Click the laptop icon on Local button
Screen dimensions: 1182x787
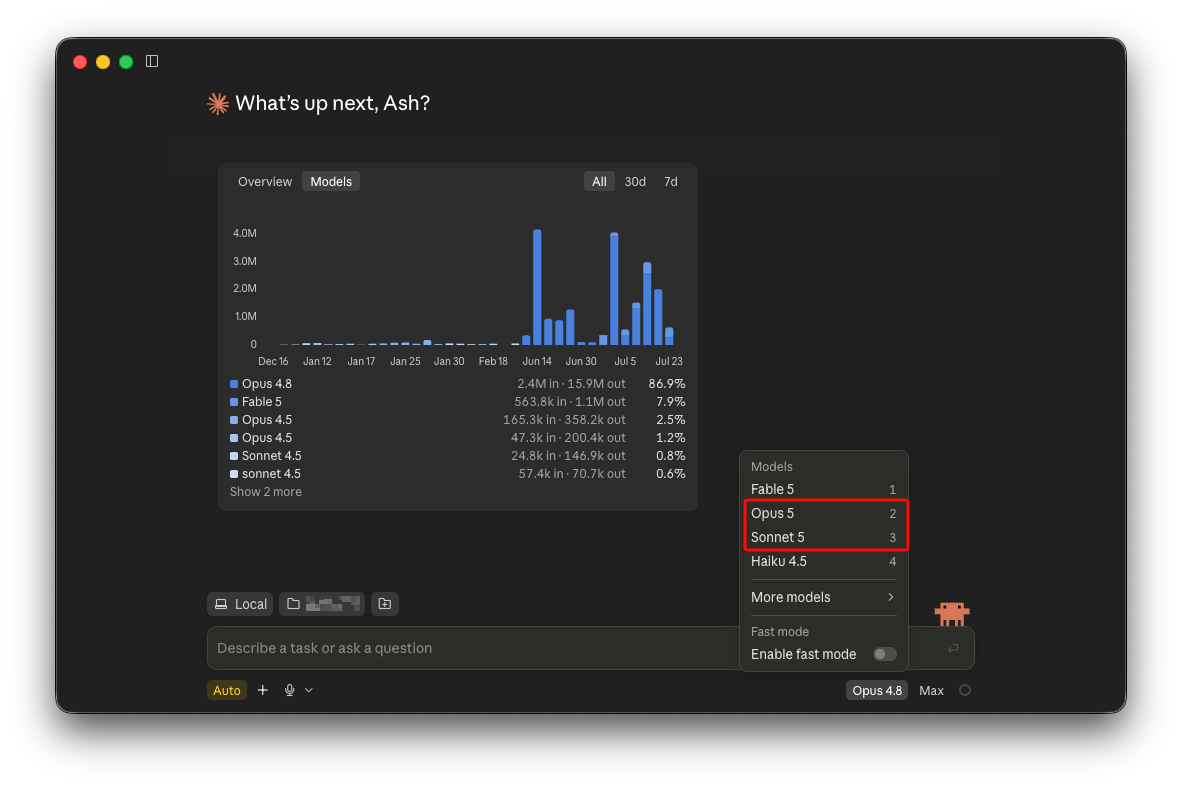(221, 604)
